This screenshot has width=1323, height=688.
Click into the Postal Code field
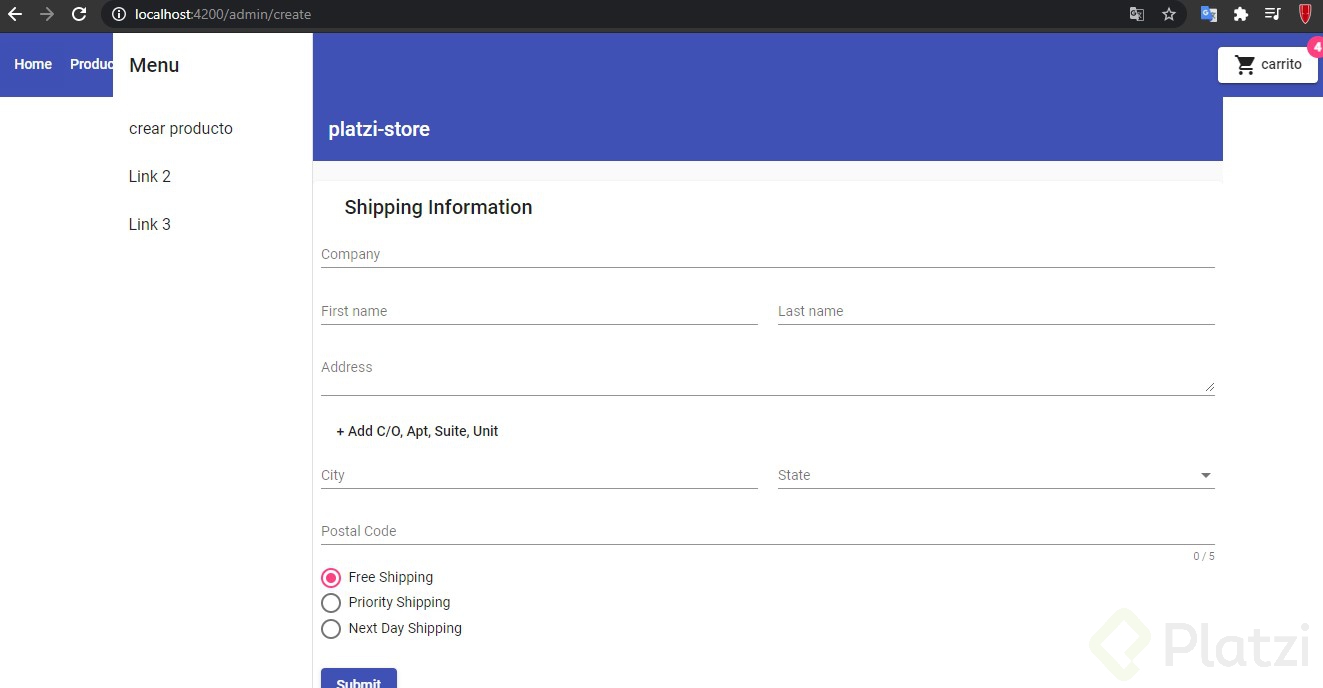[x=768, y=531]
